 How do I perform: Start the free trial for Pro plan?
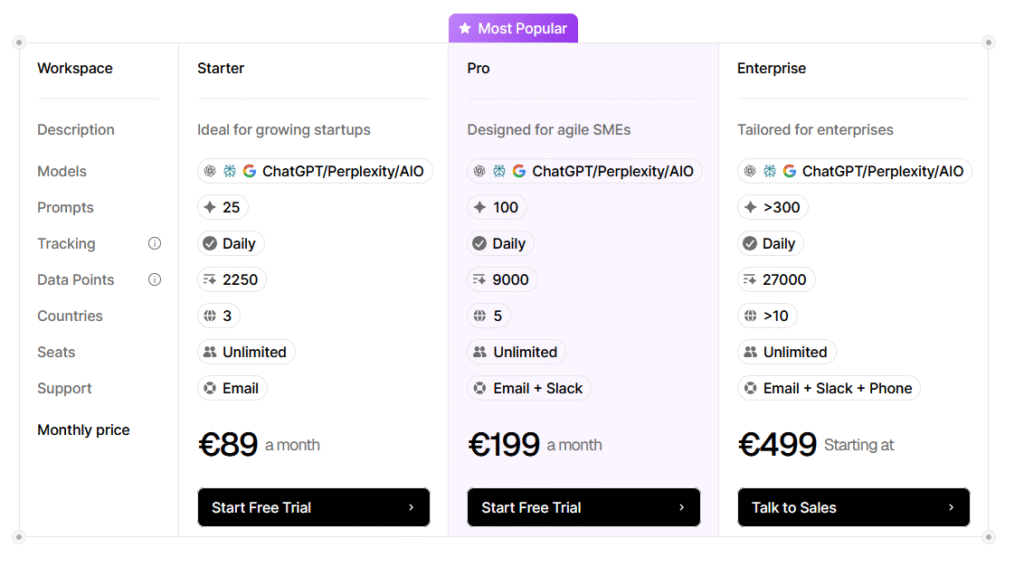tap(583, 507)
